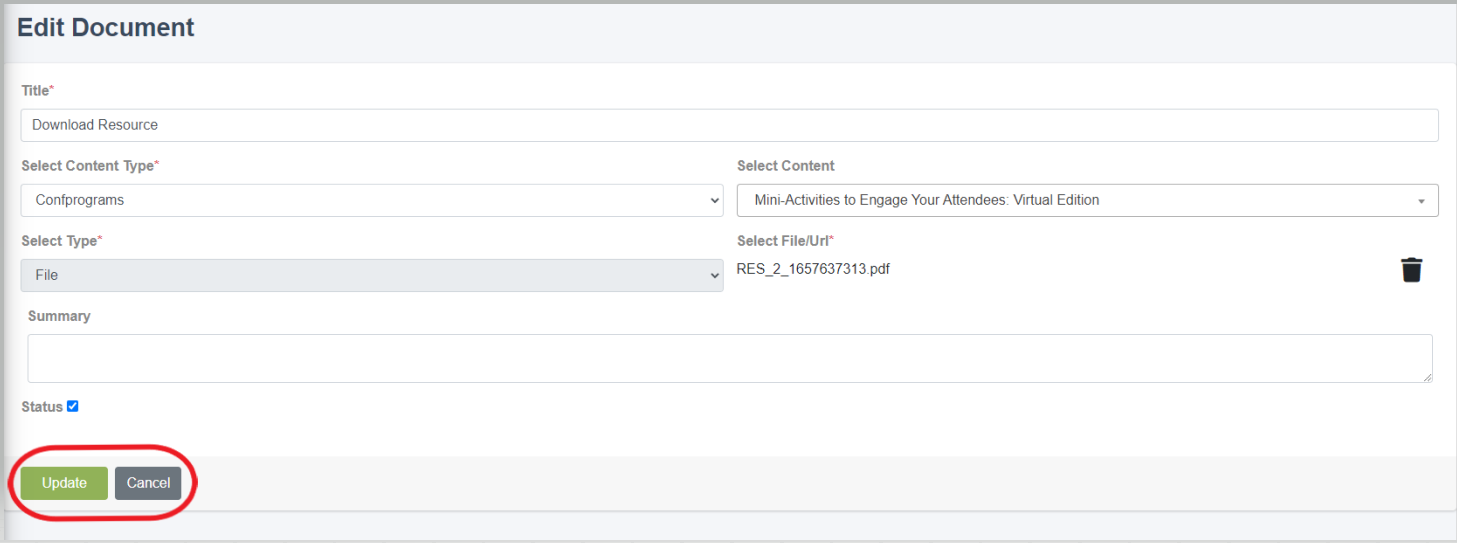Click the green Update button
Viewport: 1457px width, 543px height.
64,483
